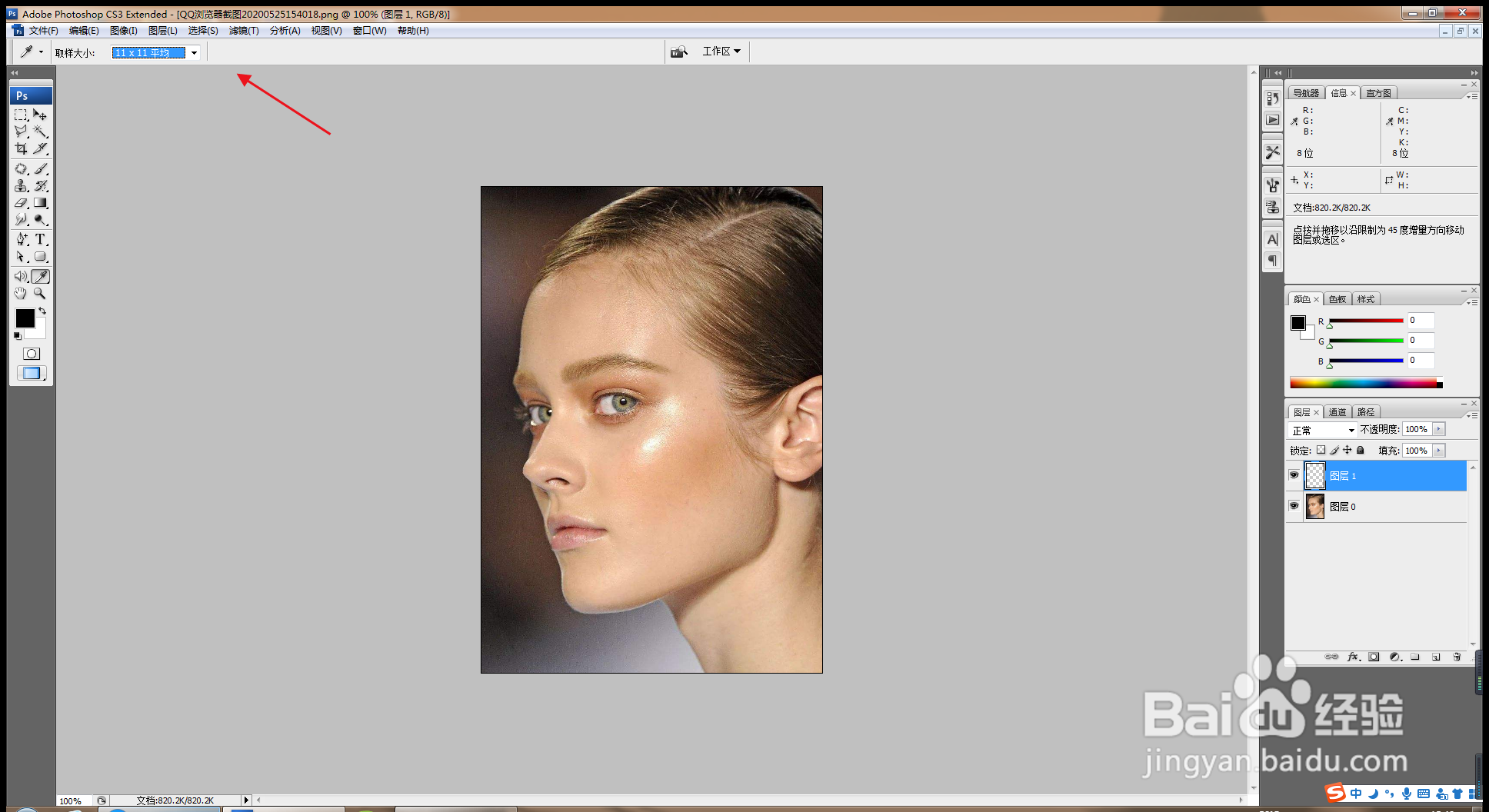
Task: Select the Path Selection tool
Action: click(22, 257)
